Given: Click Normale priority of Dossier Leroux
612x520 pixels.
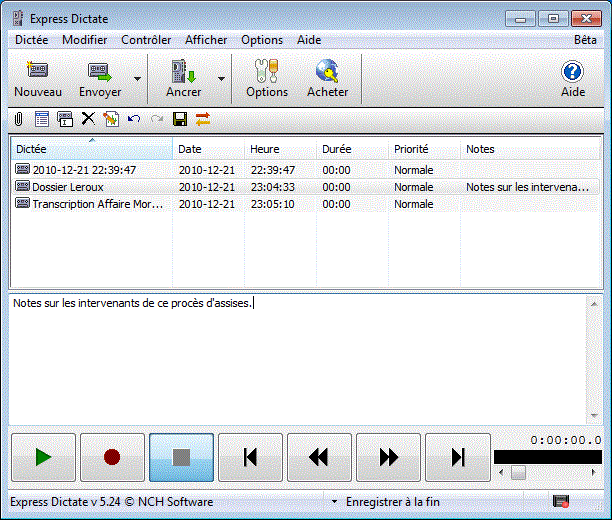Looking at the screenshot, I should click(x=413, y=187).
